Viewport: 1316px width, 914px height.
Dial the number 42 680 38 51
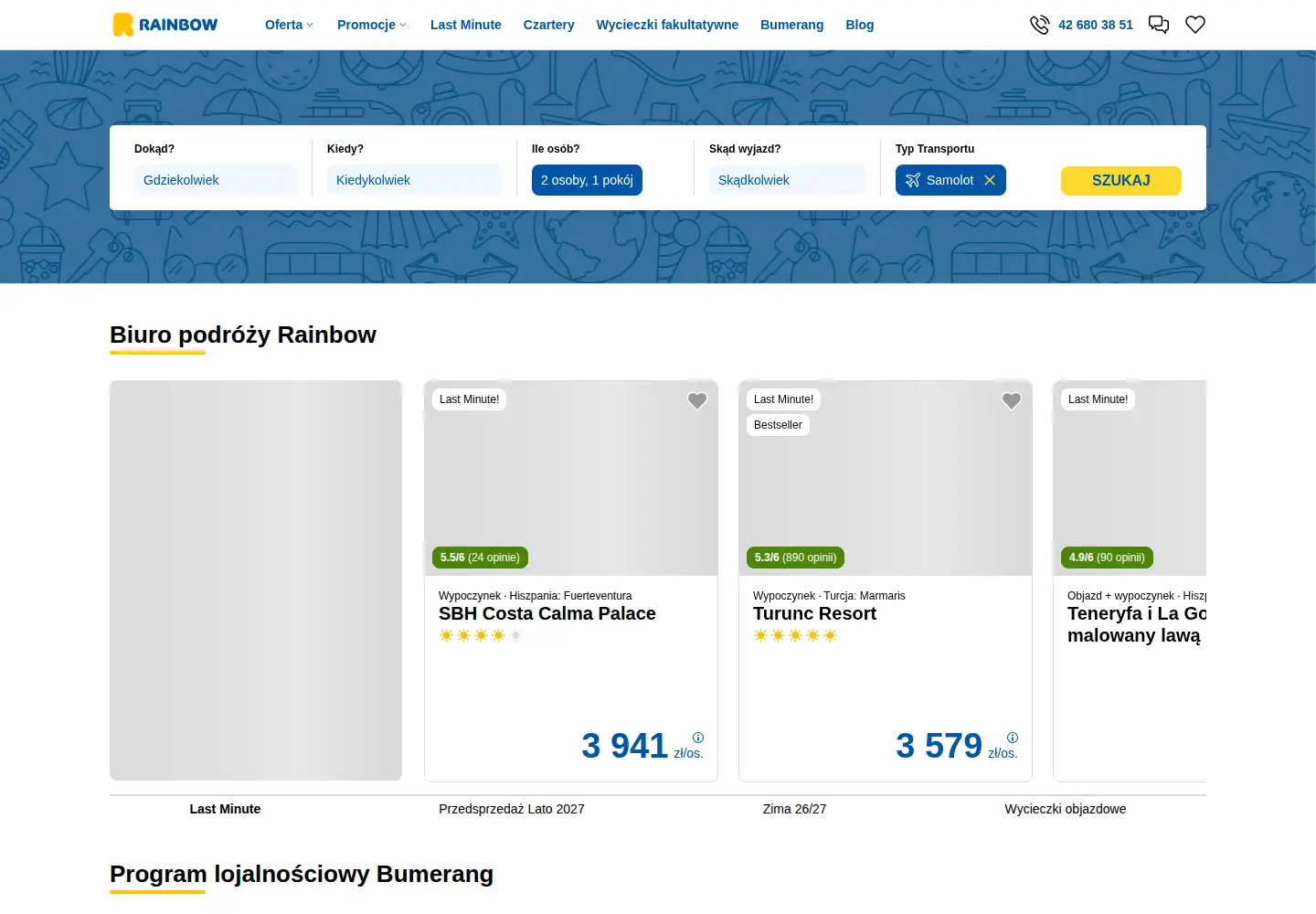click(x=1096, y=25)
